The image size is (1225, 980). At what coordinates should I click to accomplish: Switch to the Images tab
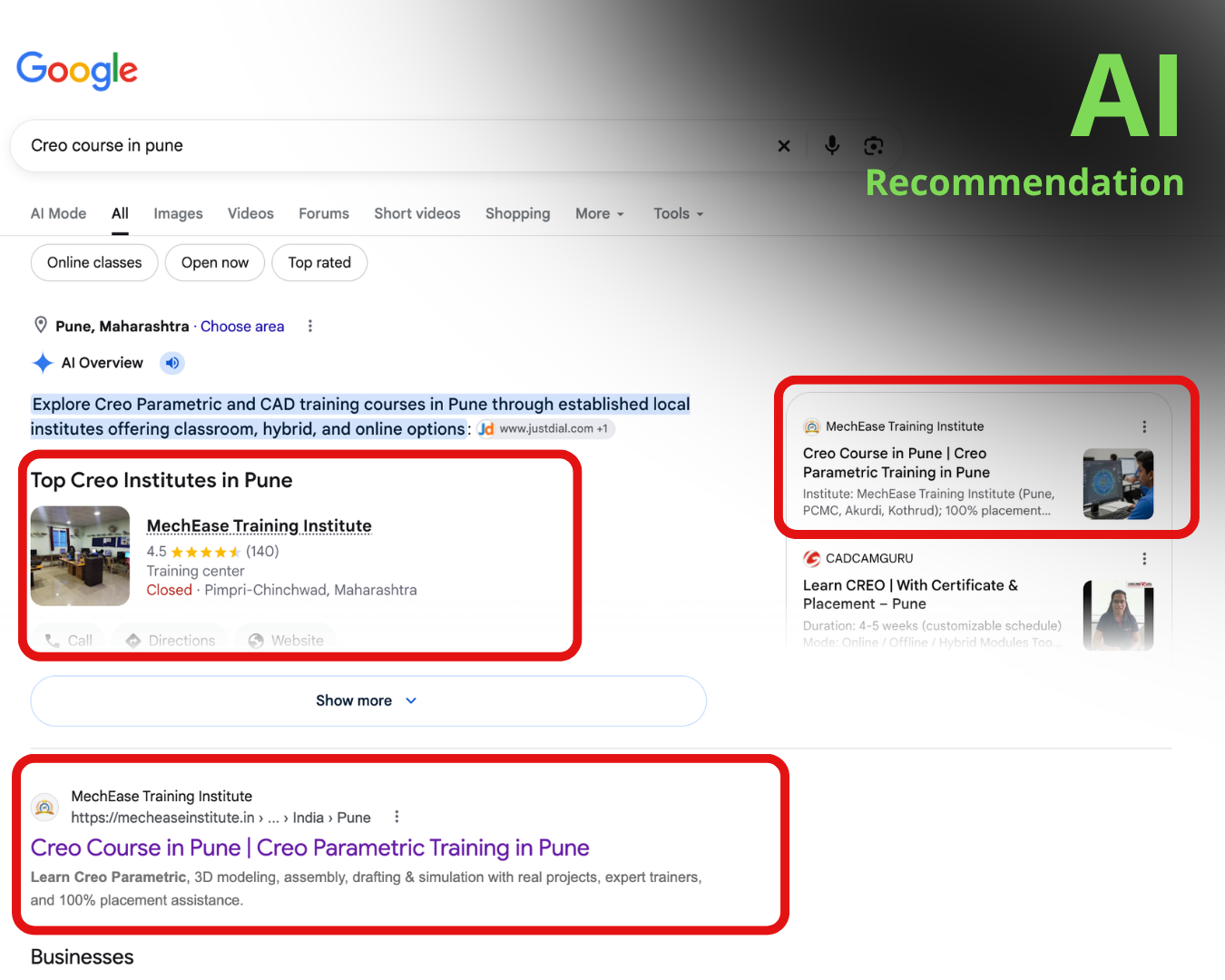(178, 214)
